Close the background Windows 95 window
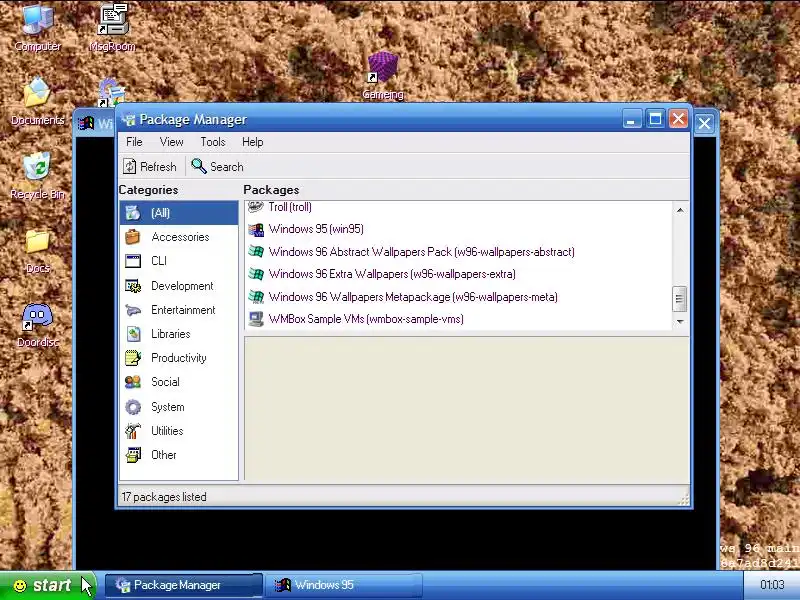The height and width of the screenshot is (600, 800). (x=704, y=123)
